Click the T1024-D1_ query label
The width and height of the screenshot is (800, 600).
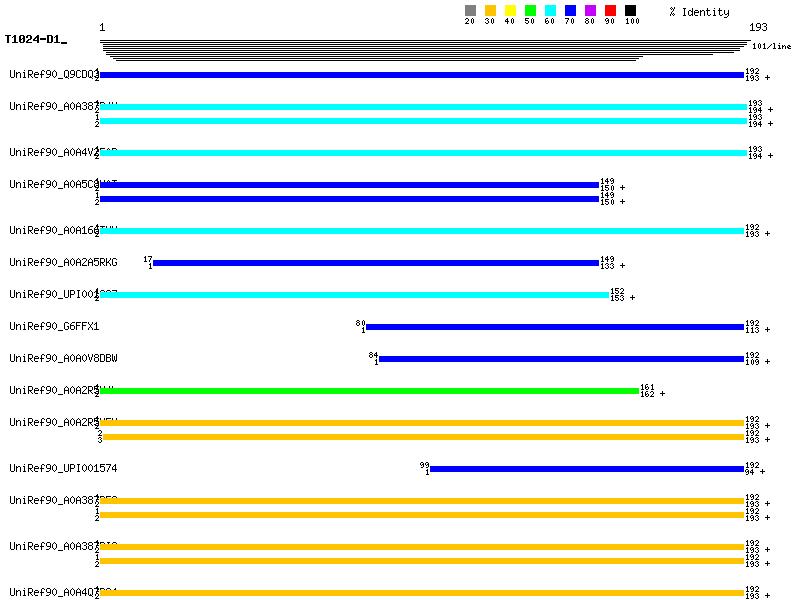35,40
